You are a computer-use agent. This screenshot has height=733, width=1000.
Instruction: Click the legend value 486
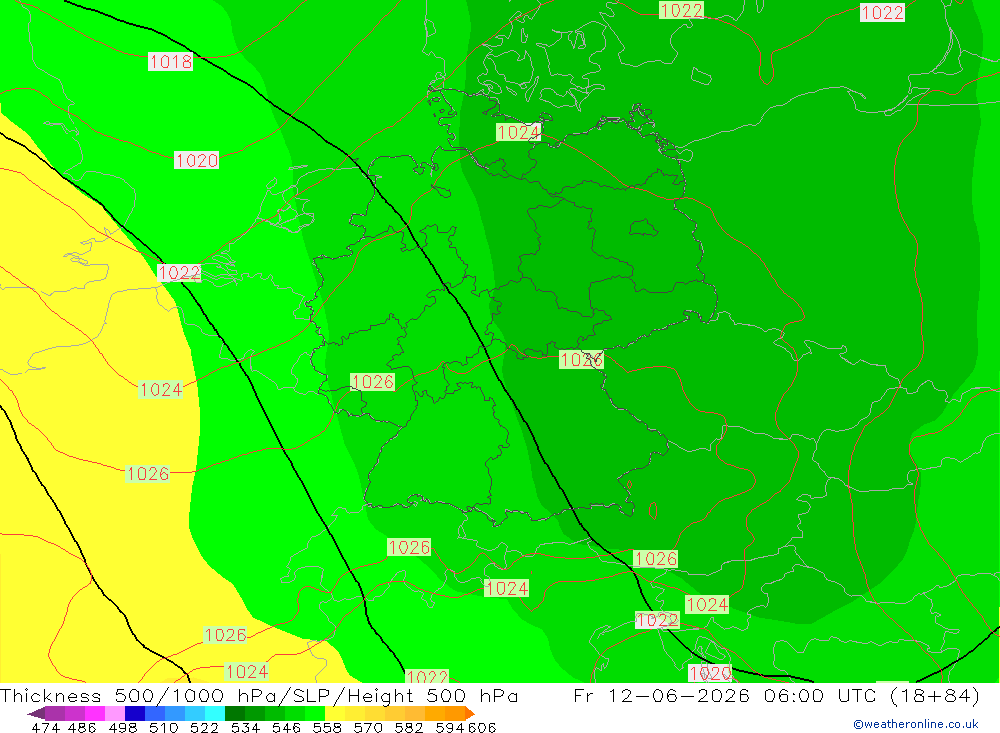coord(82,727)
